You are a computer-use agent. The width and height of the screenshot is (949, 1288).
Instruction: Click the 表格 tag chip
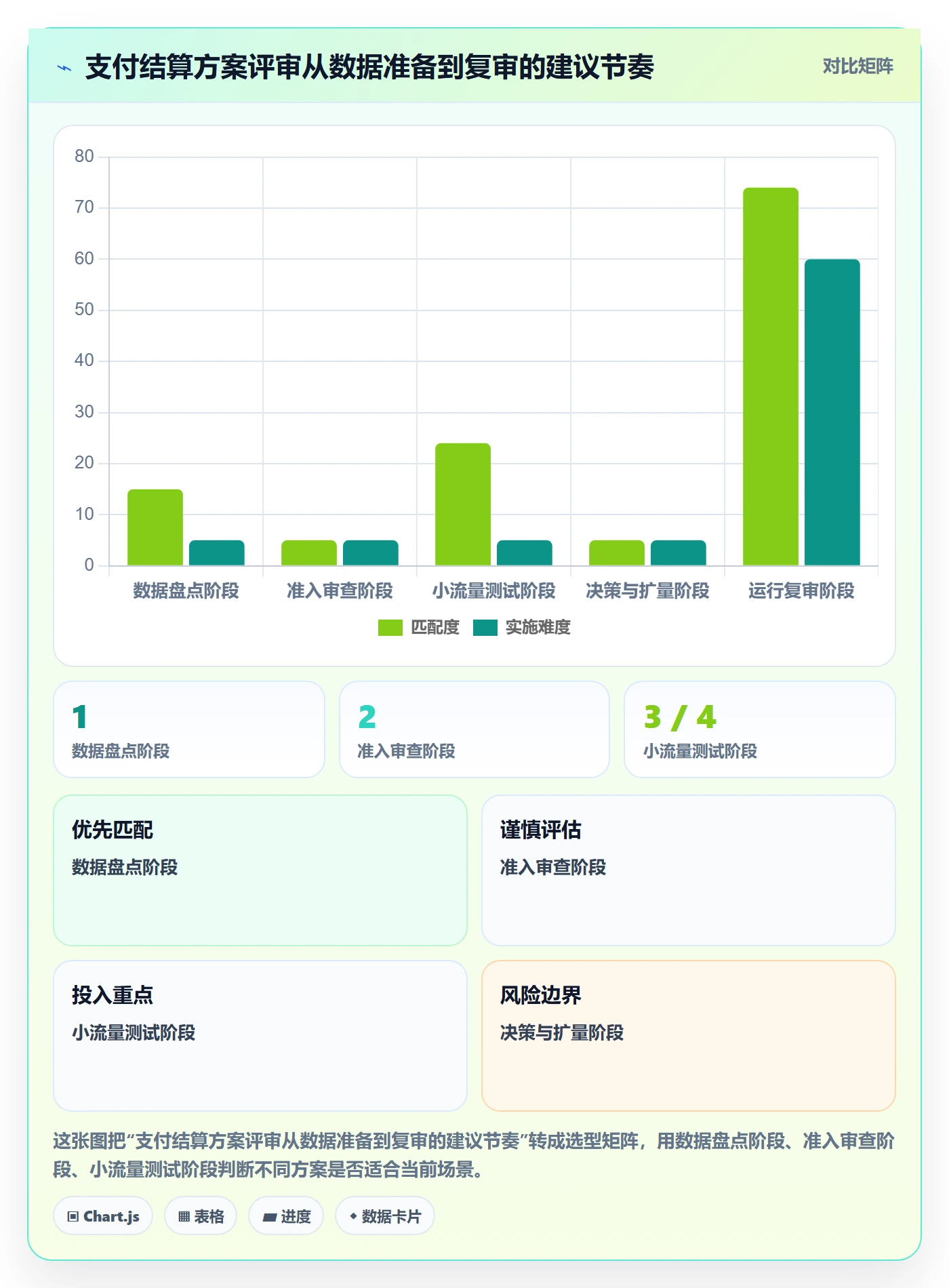tap(201, 1216)
